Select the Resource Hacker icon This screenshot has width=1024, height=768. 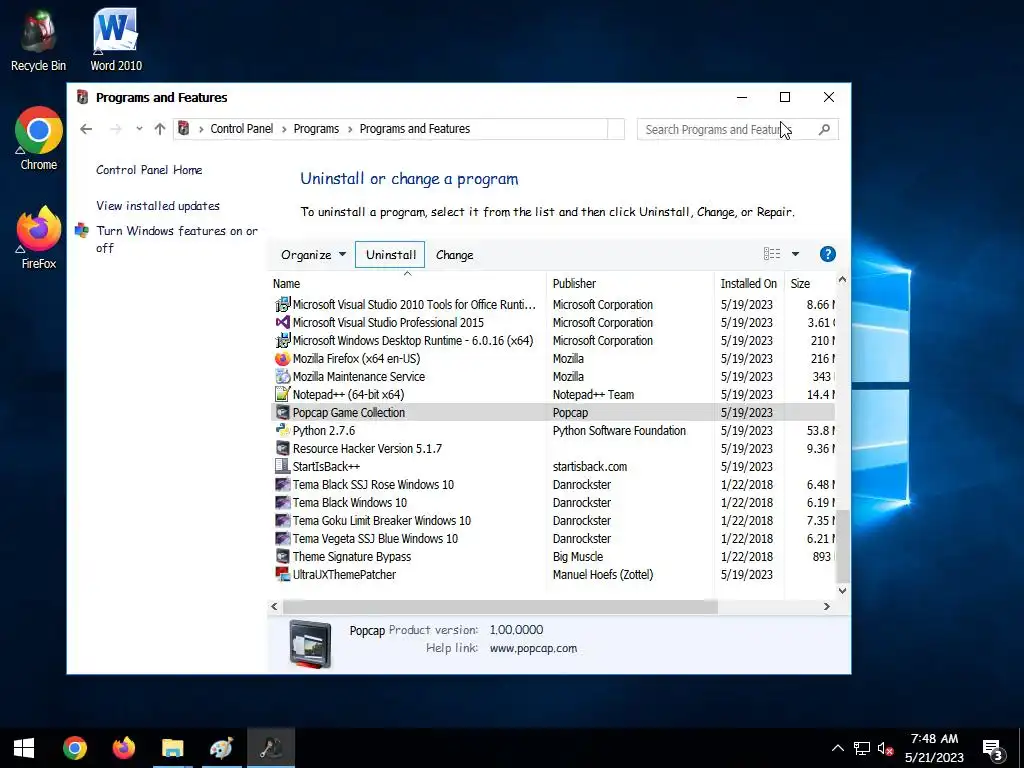(282, 449)
